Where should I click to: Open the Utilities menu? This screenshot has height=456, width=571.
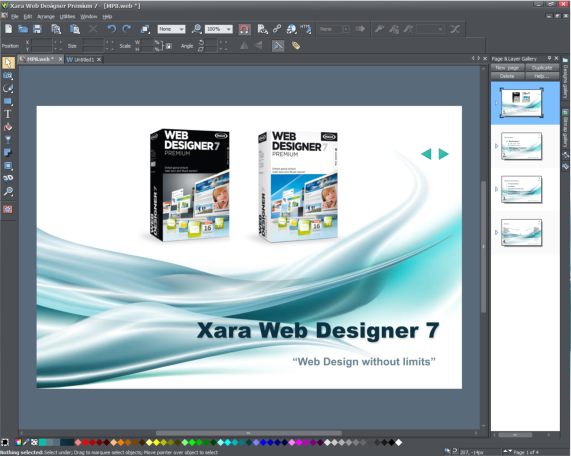(x=67, y=16)
